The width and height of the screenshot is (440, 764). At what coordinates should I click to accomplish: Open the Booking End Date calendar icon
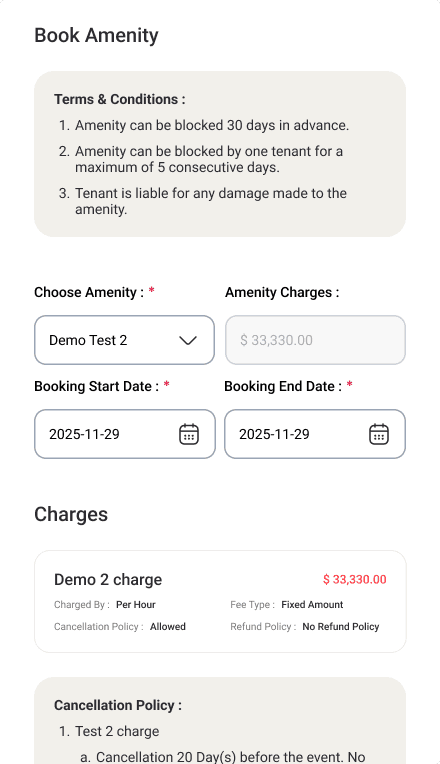(379, 434)
